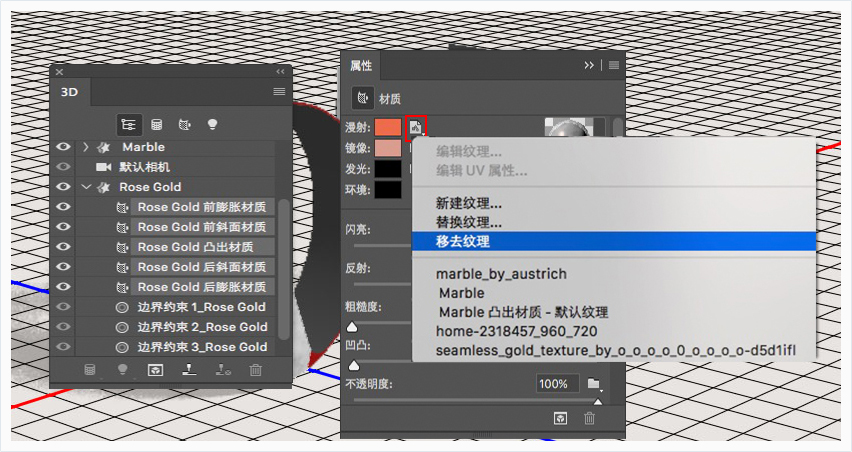Hide the Rose Gold mesh group
Image resolution: width=852 pixels, height=452 pixels.
64,187
